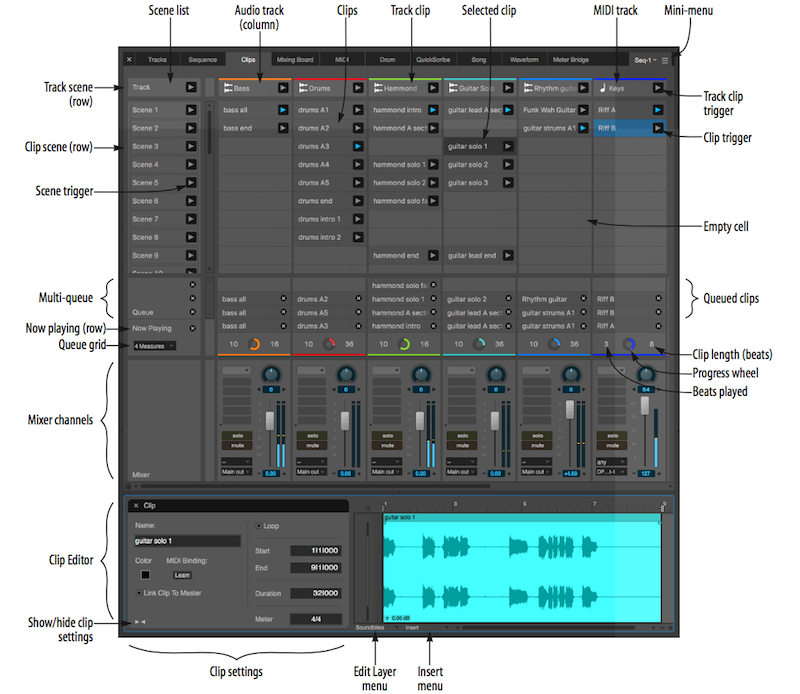This screenshot has width=800, height=694.
Task: Open the Soundbites edit layer menu
Action: [377, 627]
